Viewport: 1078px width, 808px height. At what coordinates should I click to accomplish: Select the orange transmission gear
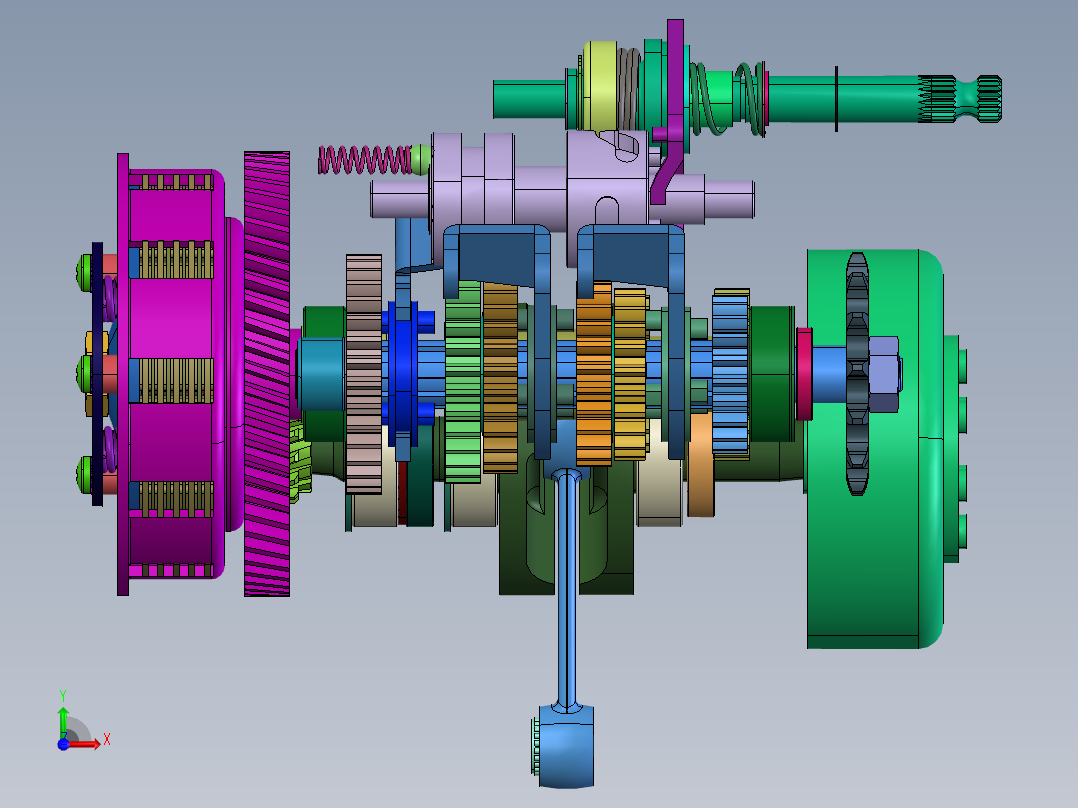(x=594, y=375)
